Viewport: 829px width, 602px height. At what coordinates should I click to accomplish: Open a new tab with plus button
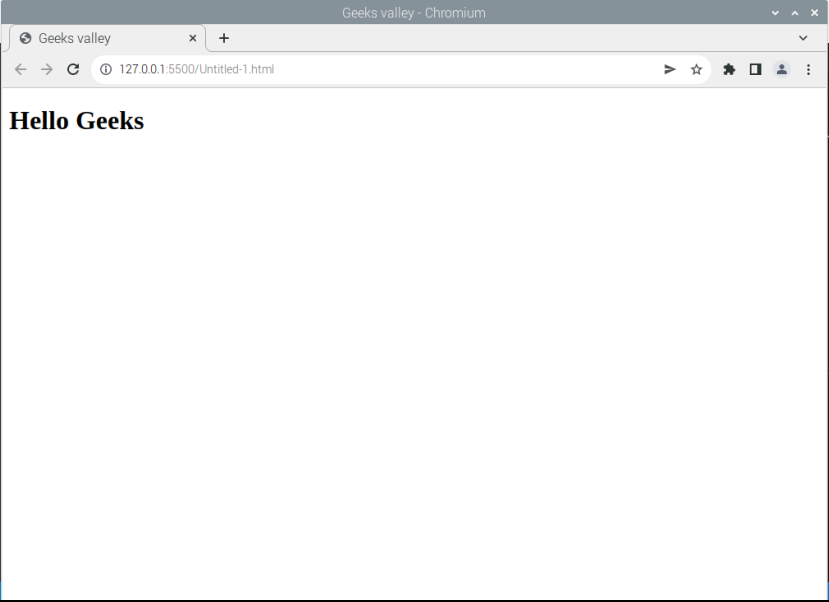tap(224, 38)
